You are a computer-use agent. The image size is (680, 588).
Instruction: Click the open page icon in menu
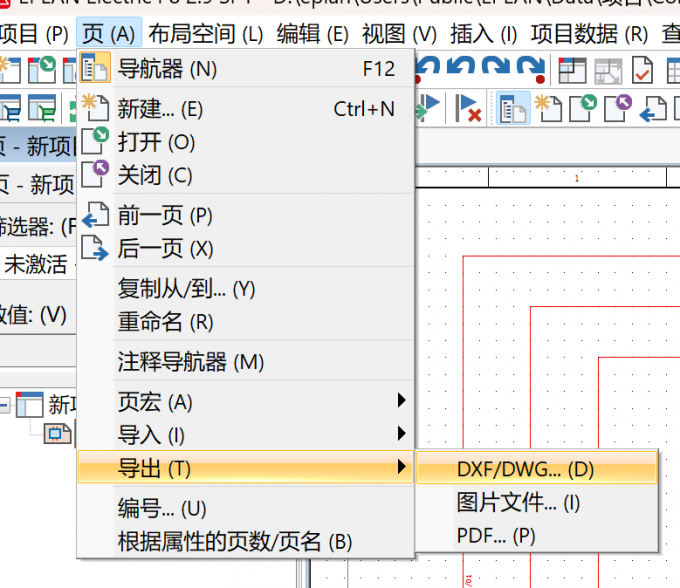(95, 140)
